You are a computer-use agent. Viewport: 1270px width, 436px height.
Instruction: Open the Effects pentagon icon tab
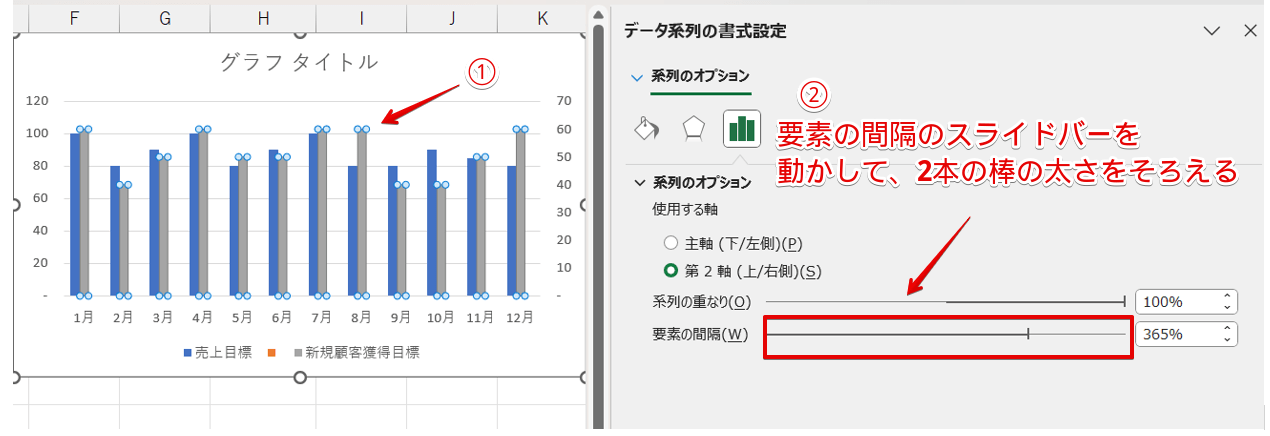coord(692,129)
